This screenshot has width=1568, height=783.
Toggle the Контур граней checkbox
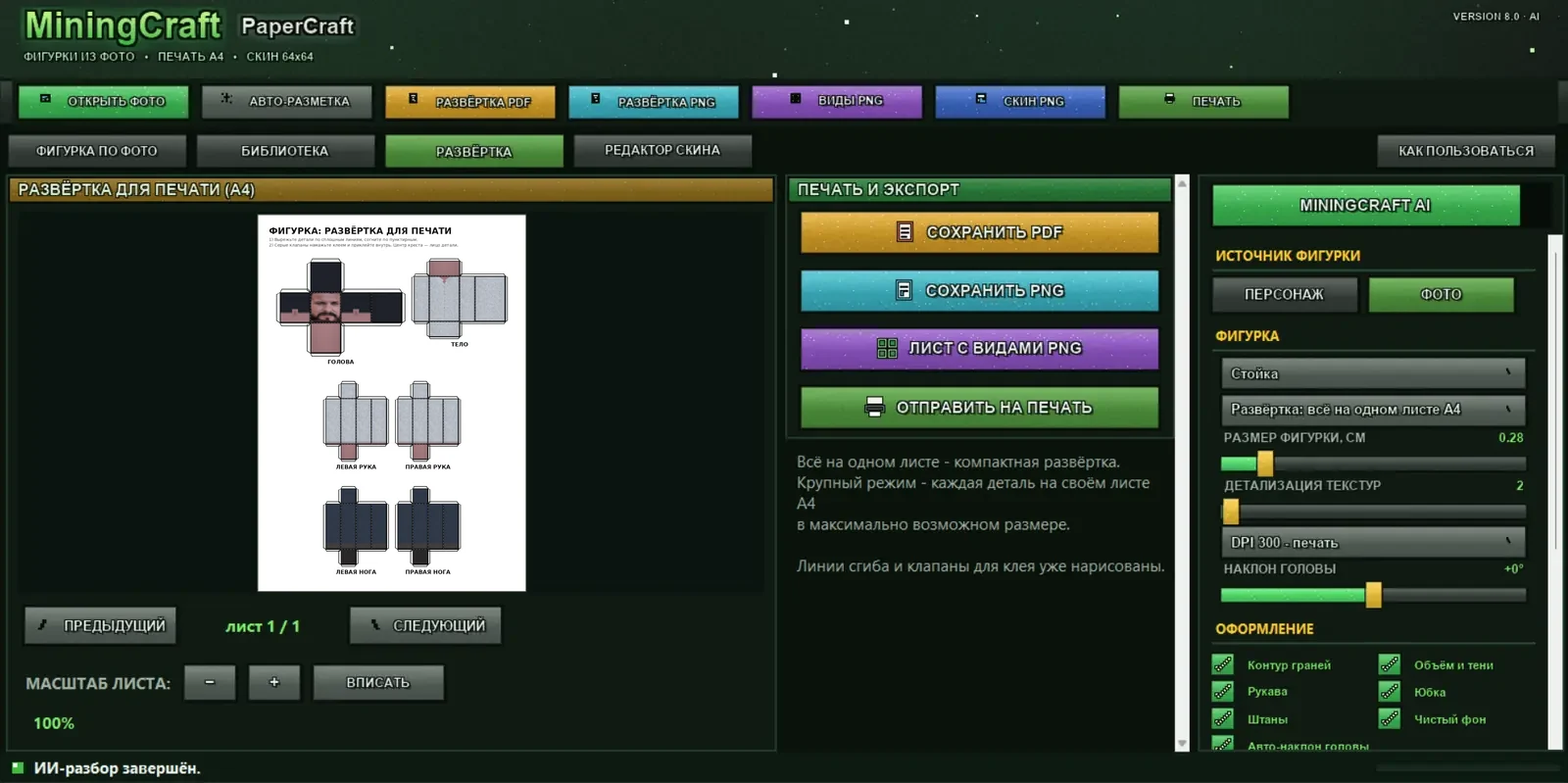point(1223,664)
